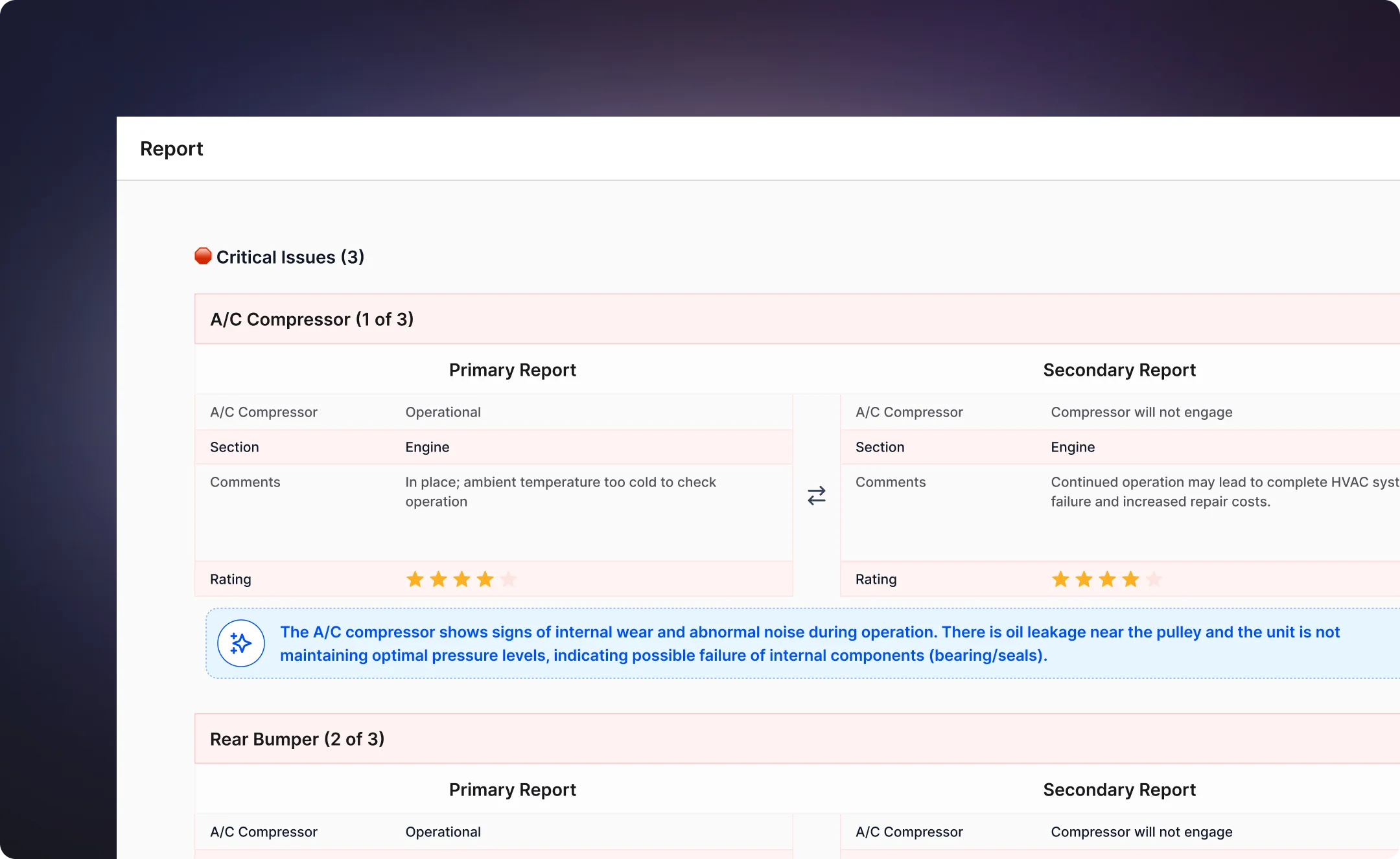Click primary Section value 'Engine'
Screen dimensions: 1400x859
pos(428,447)
